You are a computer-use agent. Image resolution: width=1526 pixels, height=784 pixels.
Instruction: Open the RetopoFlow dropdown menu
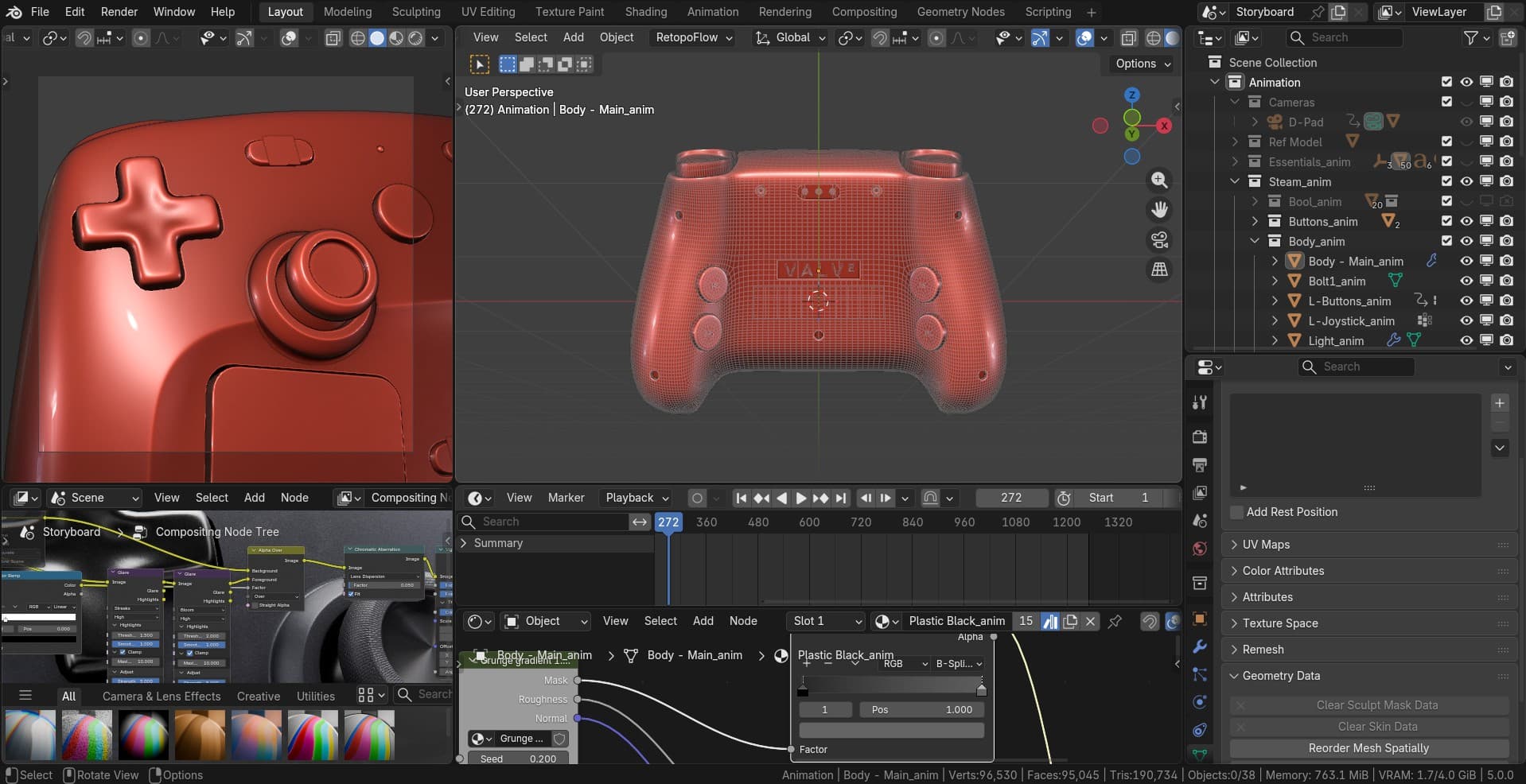point(694,37)
